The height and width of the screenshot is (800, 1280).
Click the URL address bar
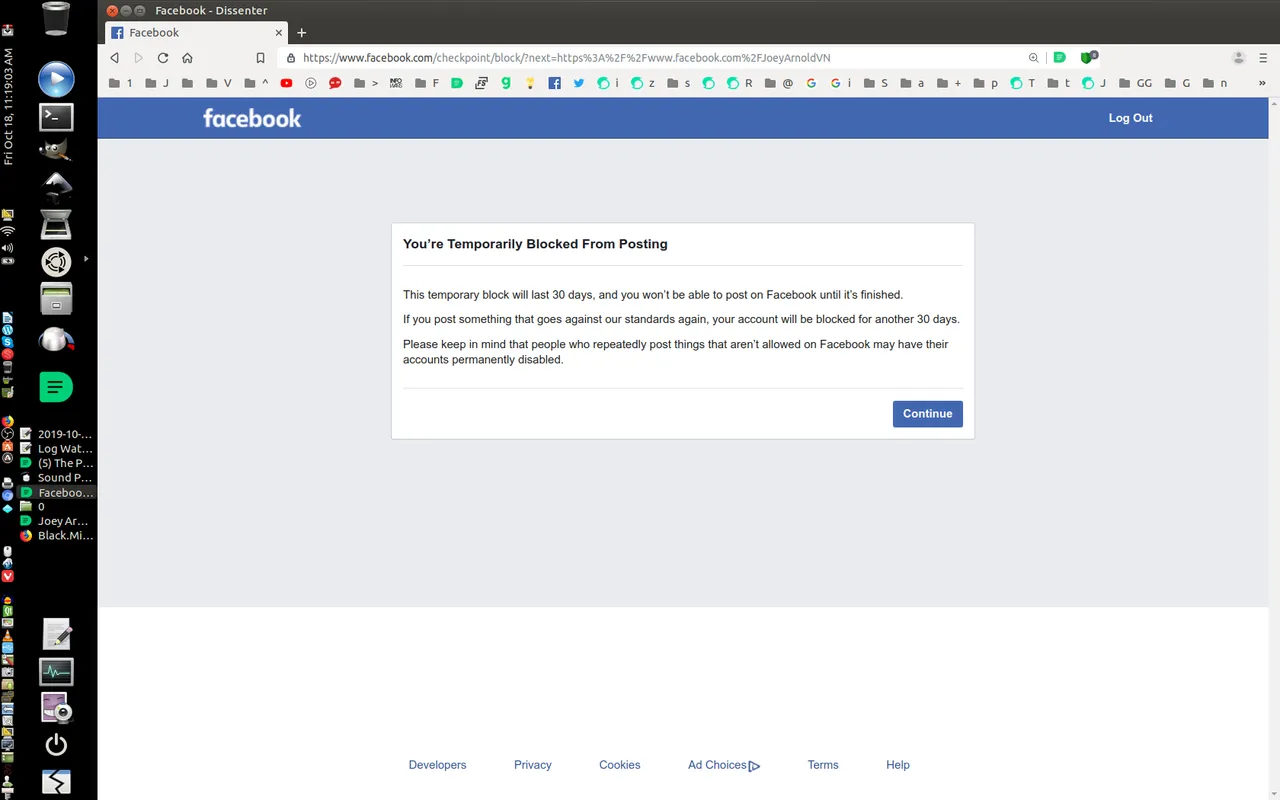(x=660, y=58)
